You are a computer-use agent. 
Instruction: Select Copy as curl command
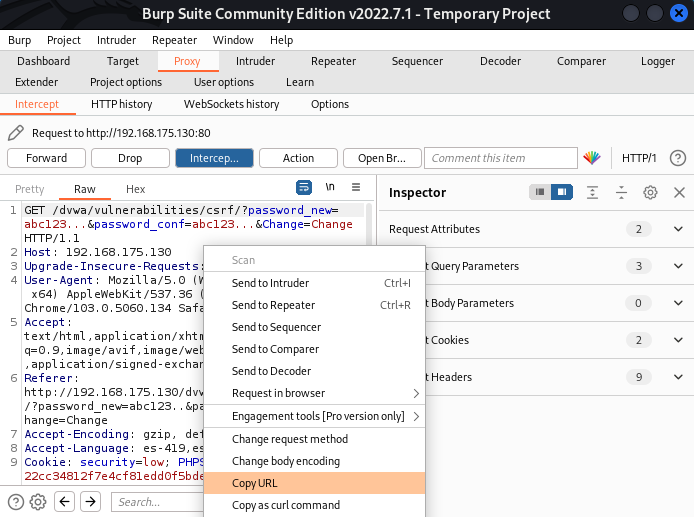point(314,505)
